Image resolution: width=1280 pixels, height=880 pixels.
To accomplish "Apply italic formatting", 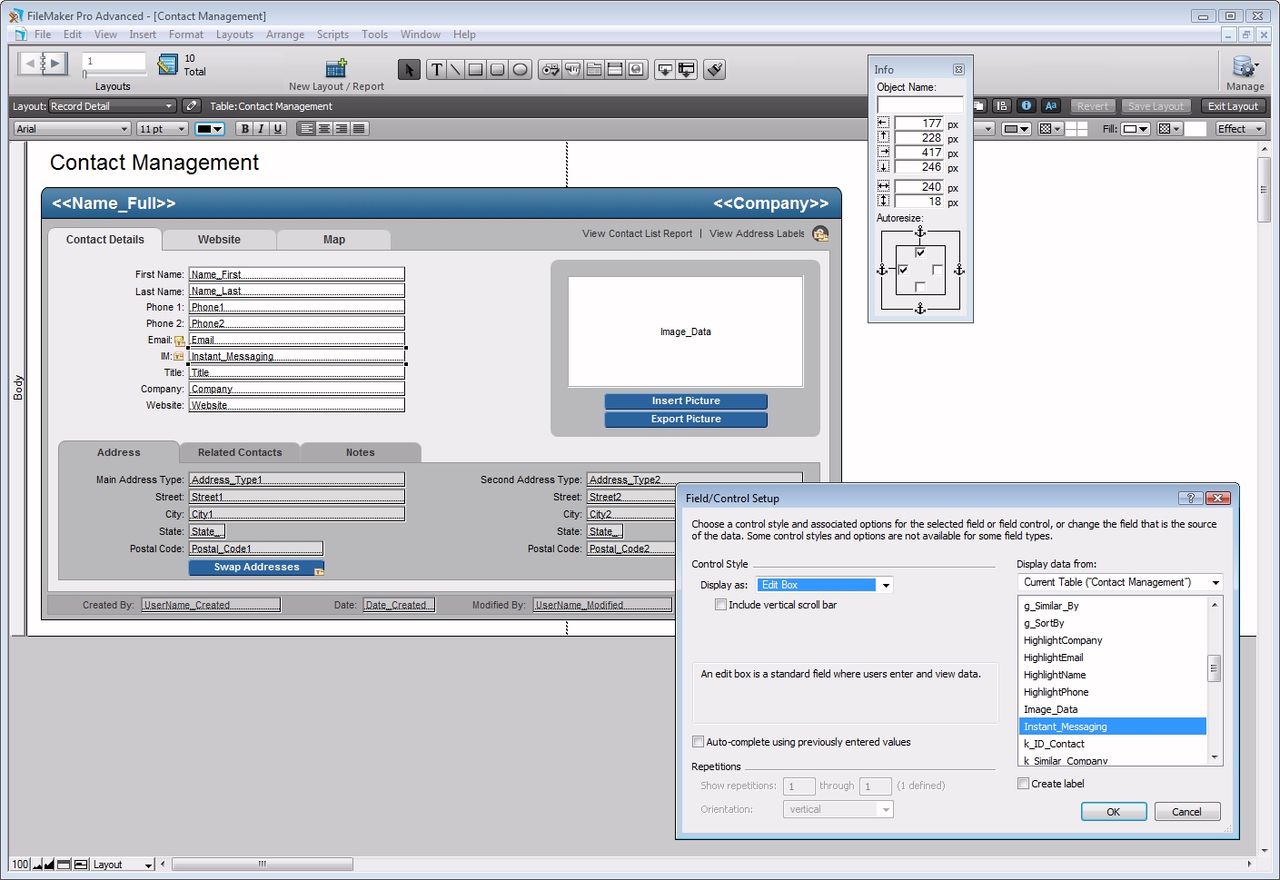I will [x=261, y=129].
